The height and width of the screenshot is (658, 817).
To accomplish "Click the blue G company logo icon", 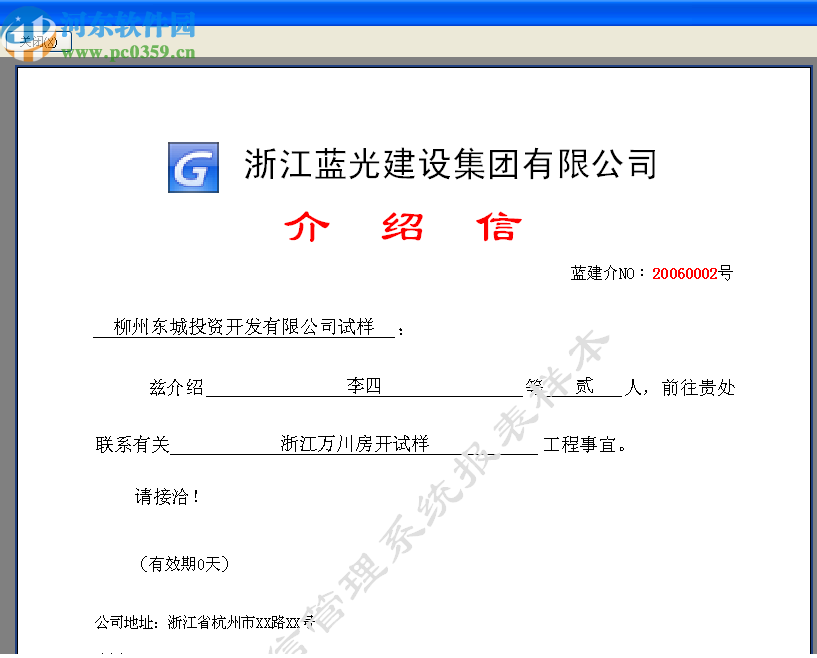I will click(192, 167).
